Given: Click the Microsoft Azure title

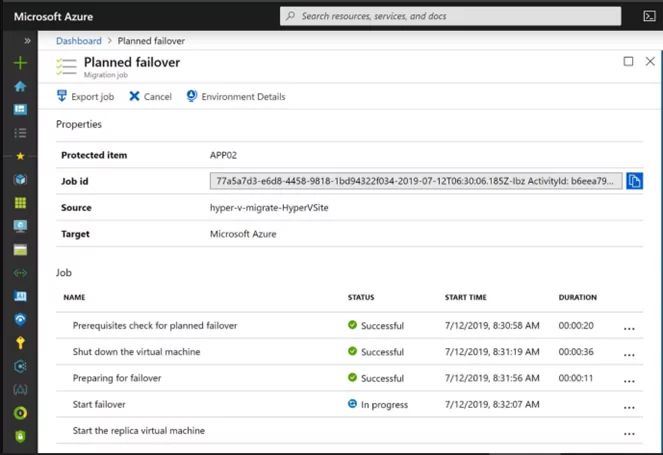Looking at the screenshot, I should (53, 16).
